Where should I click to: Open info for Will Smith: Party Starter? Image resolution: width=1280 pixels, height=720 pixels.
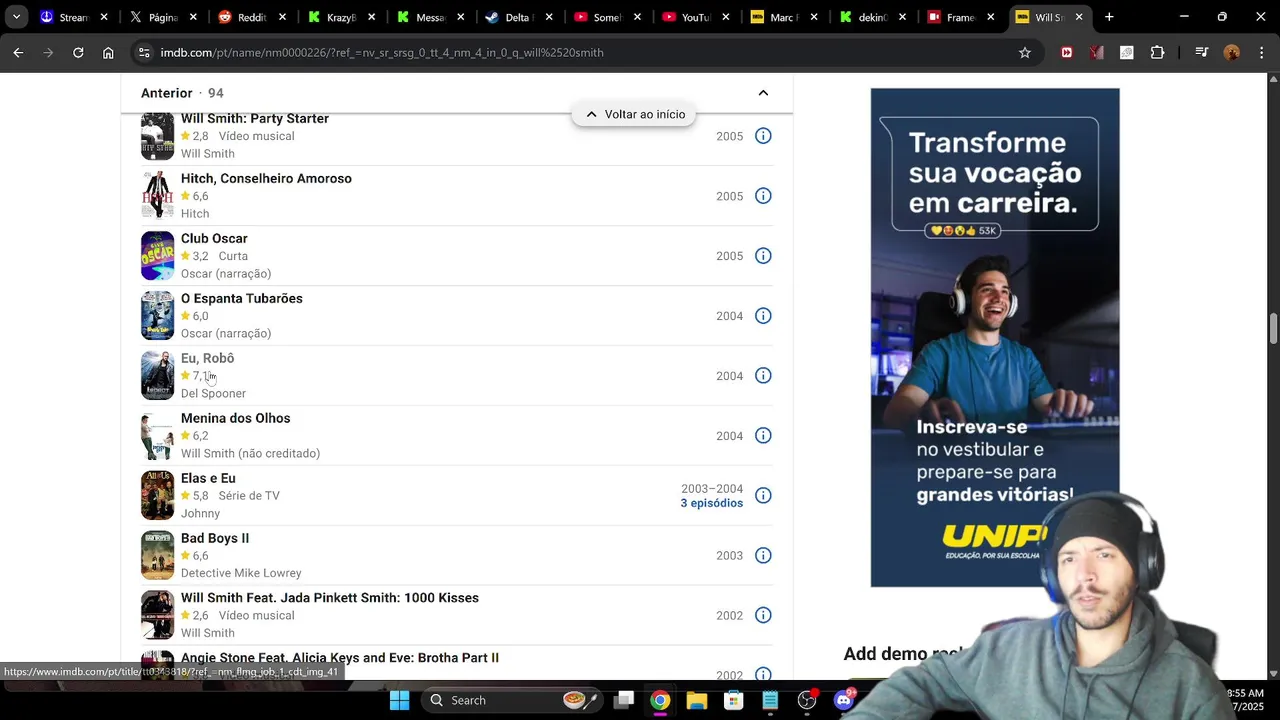click(763, 136)
